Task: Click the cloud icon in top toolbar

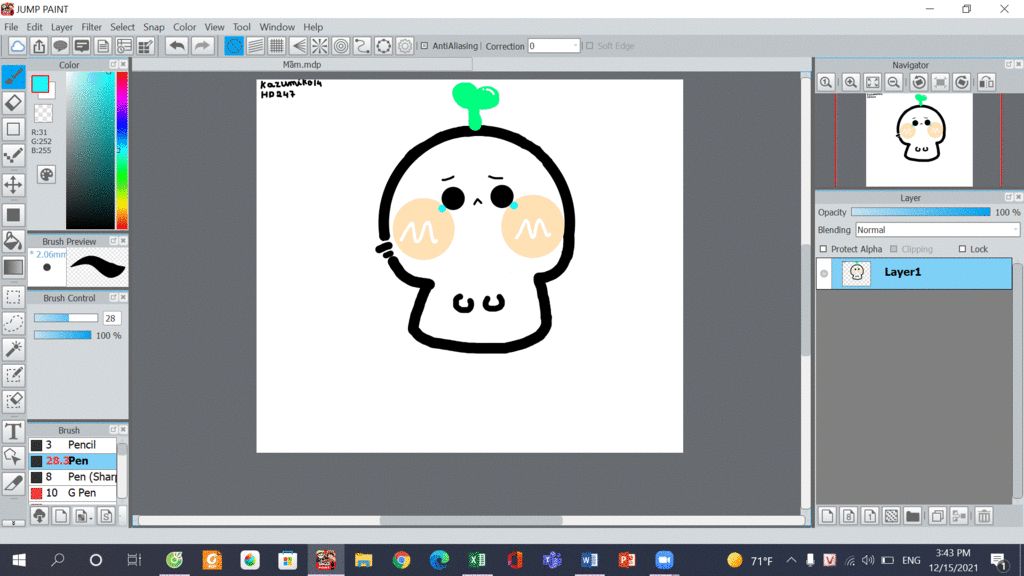Action: point(18,46)
